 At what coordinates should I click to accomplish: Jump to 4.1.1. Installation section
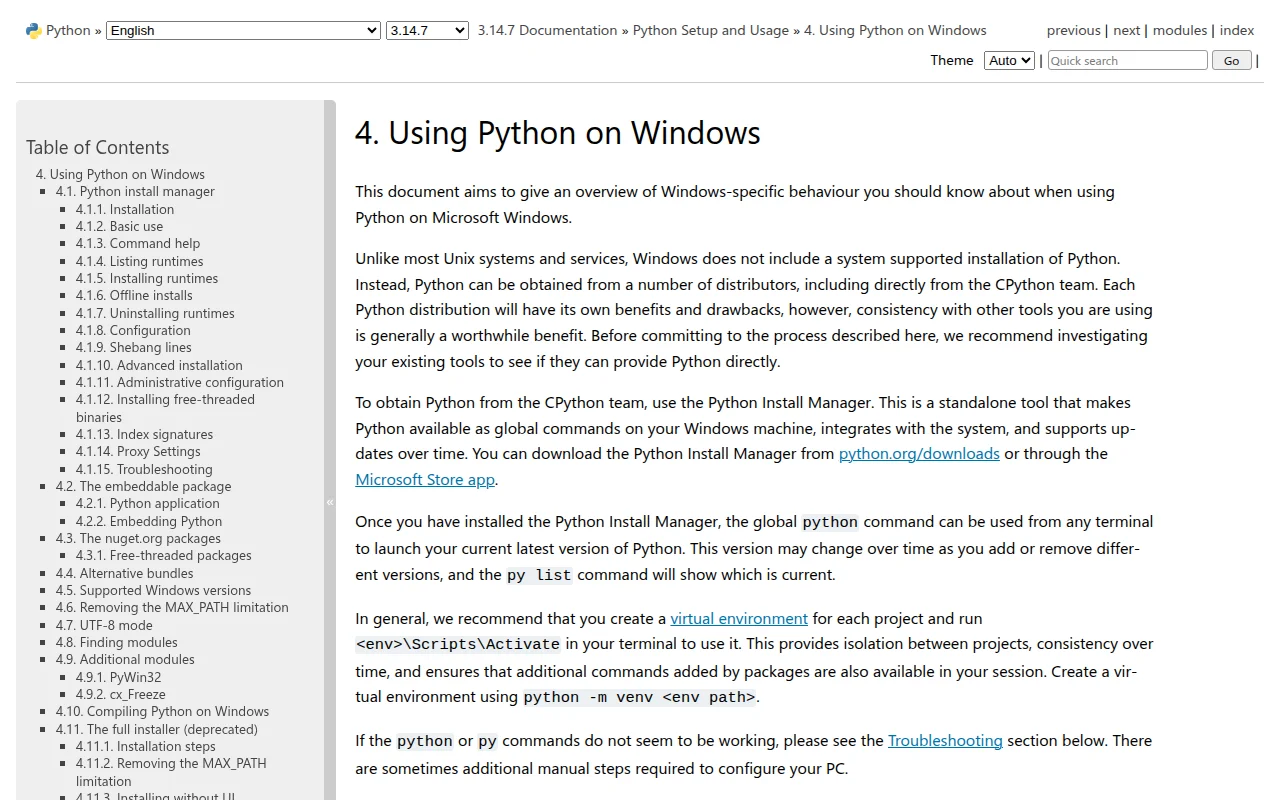point(125,209)
